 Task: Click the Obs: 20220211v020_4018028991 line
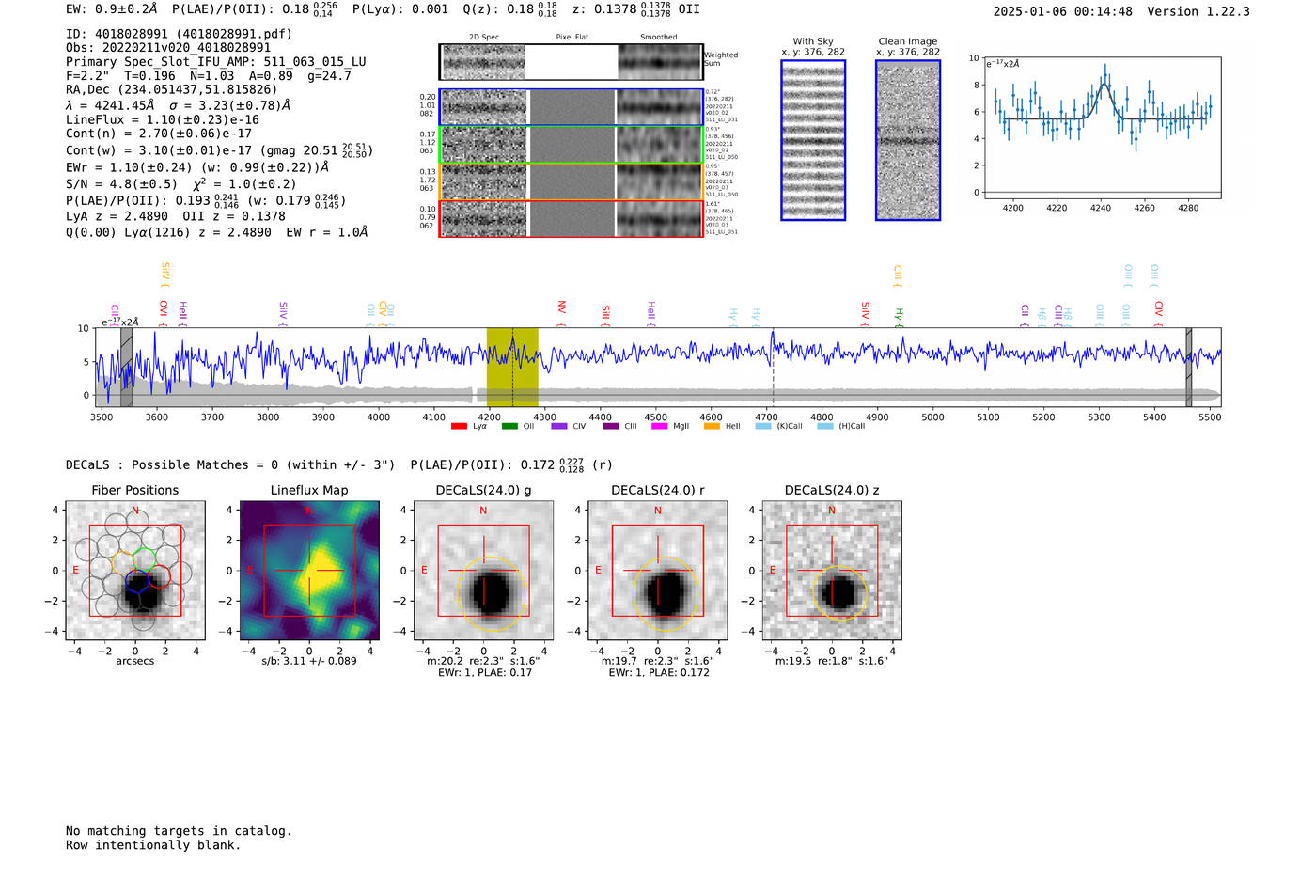coord(168,48)
